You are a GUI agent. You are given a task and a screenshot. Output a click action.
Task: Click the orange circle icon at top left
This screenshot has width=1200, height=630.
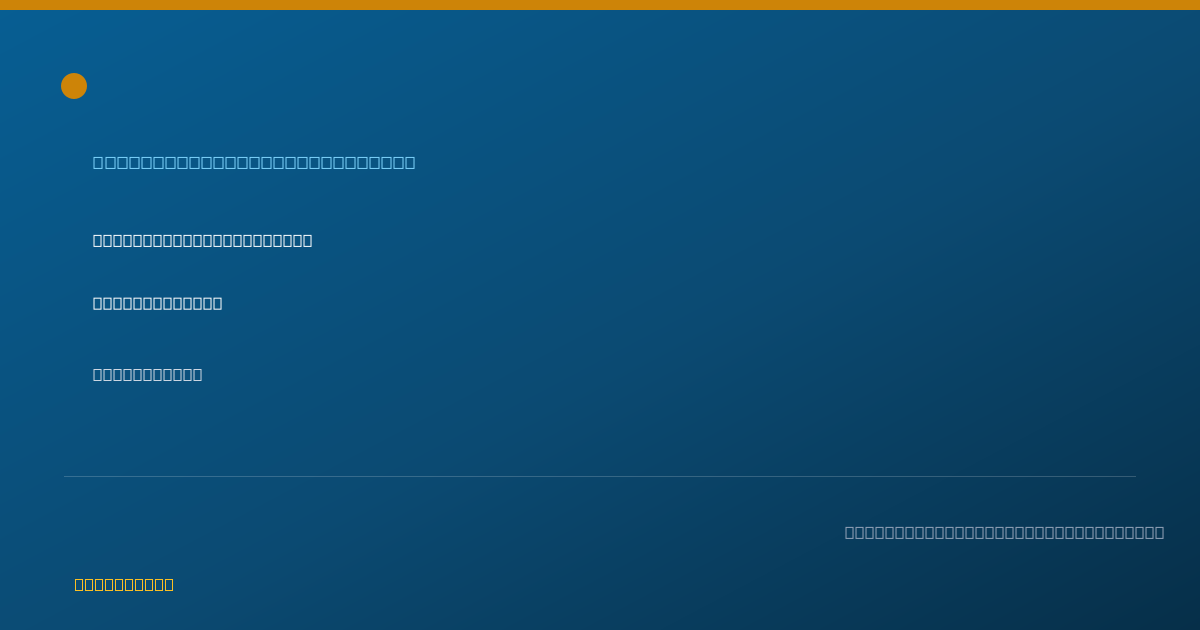coord(74,86)
